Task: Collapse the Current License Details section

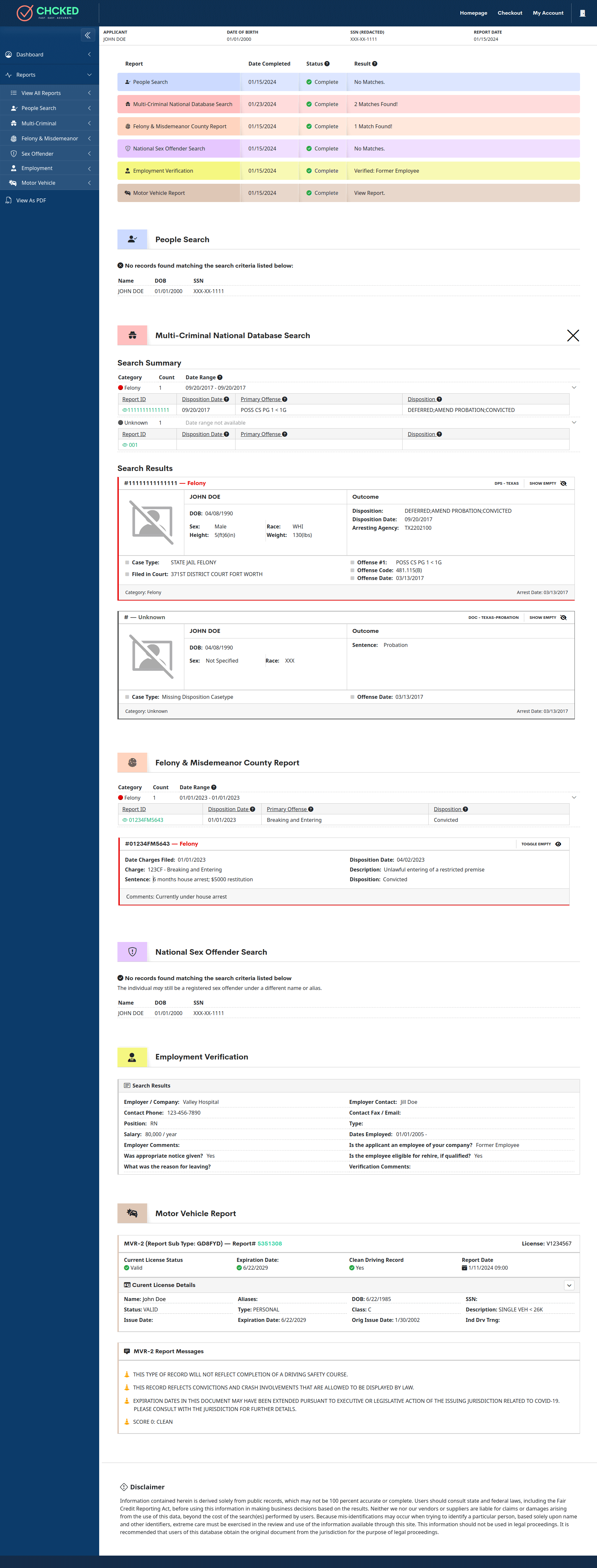Action: click(x=569, y=1285)
